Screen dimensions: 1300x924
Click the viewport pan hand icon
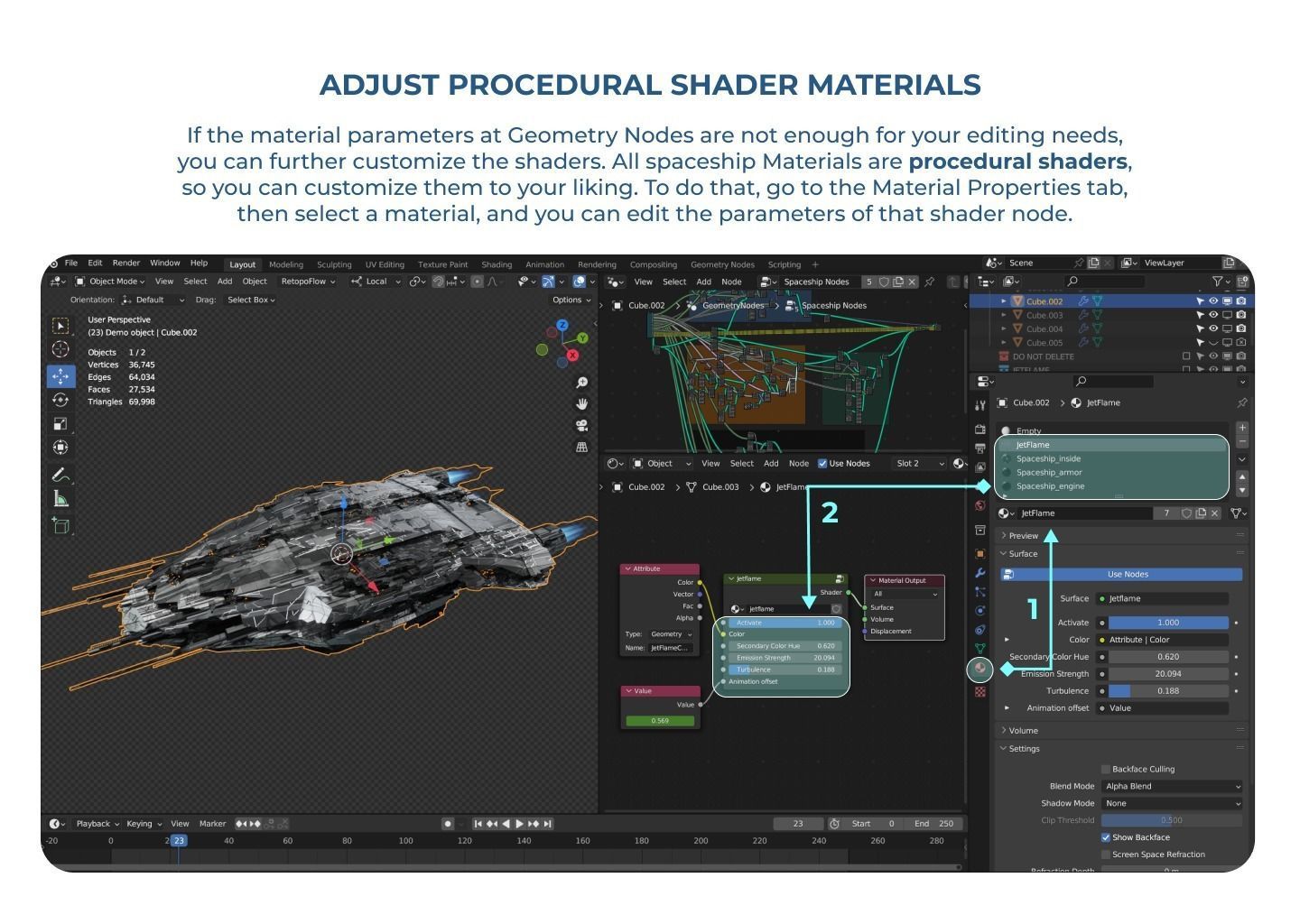(x=582, y=403)
